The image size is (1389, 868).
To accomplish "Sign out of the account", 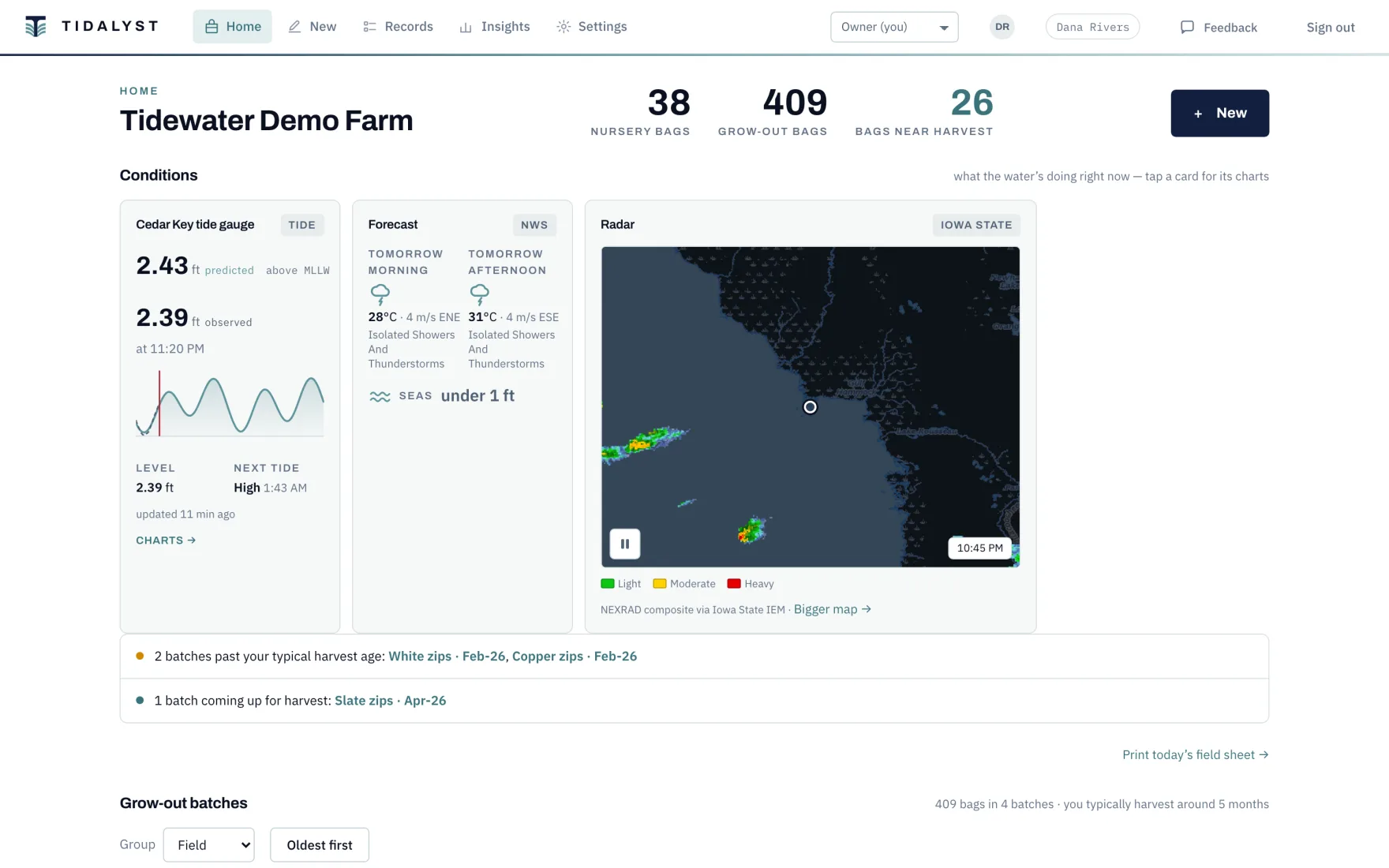I will point(1331,28).
